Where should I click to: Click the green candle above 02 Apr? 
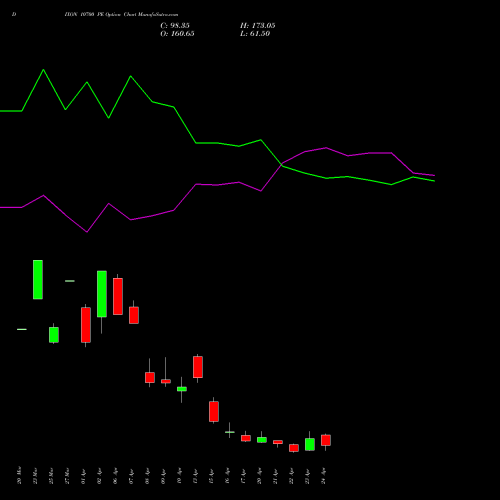(x=102, y=294)
